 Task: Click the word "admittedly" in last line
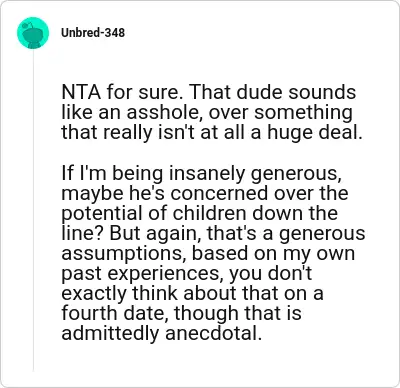[x=110, y=333]
